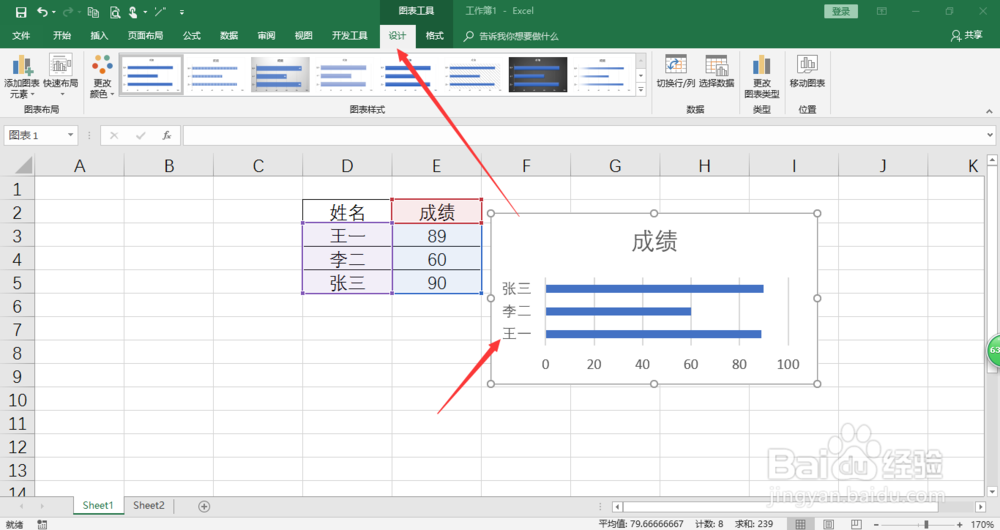
Task: Select the Sheet2 worksheet tab
Action: (x=149, y=506)
